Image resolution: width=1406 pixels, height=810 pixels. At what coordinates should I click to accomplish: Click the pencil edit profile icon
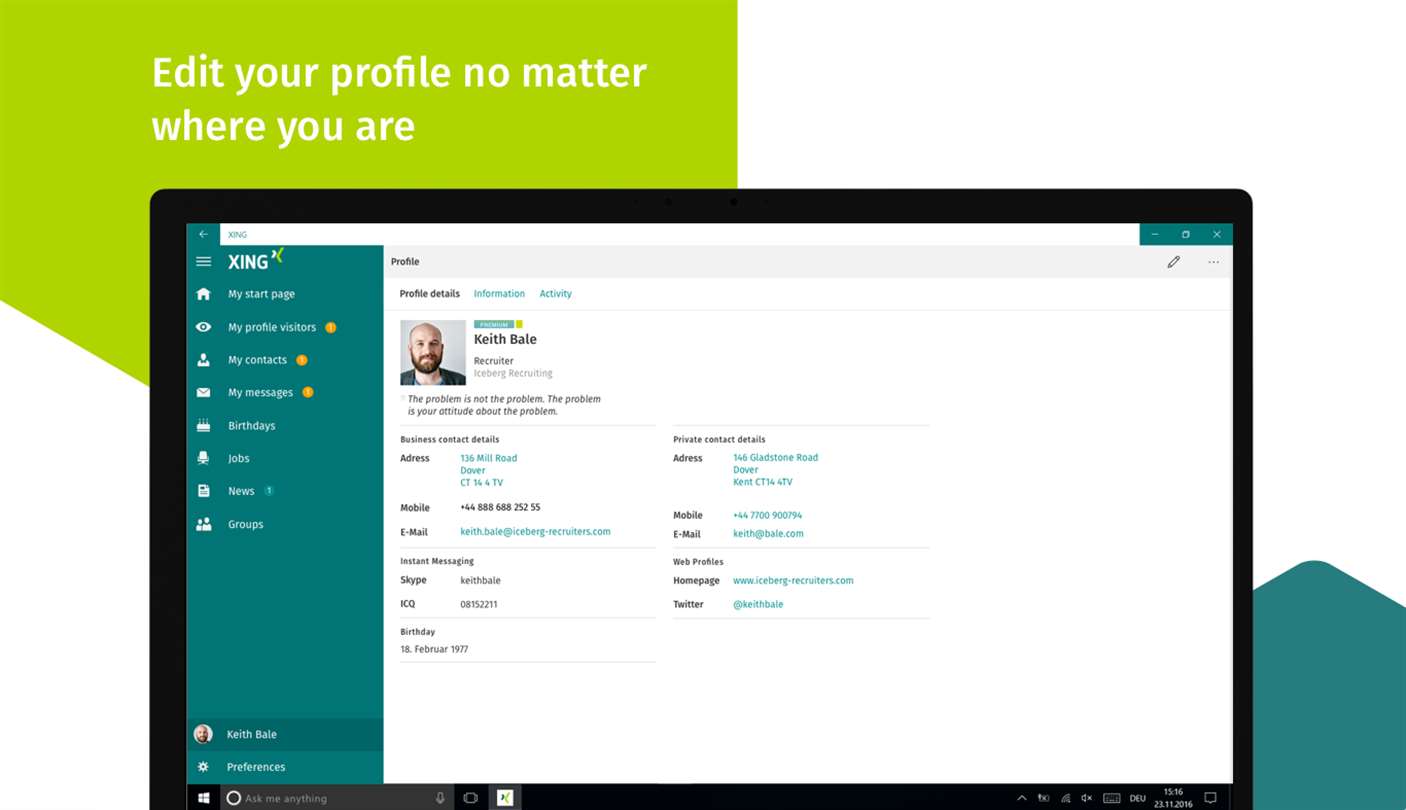[x=1173, y=262]
